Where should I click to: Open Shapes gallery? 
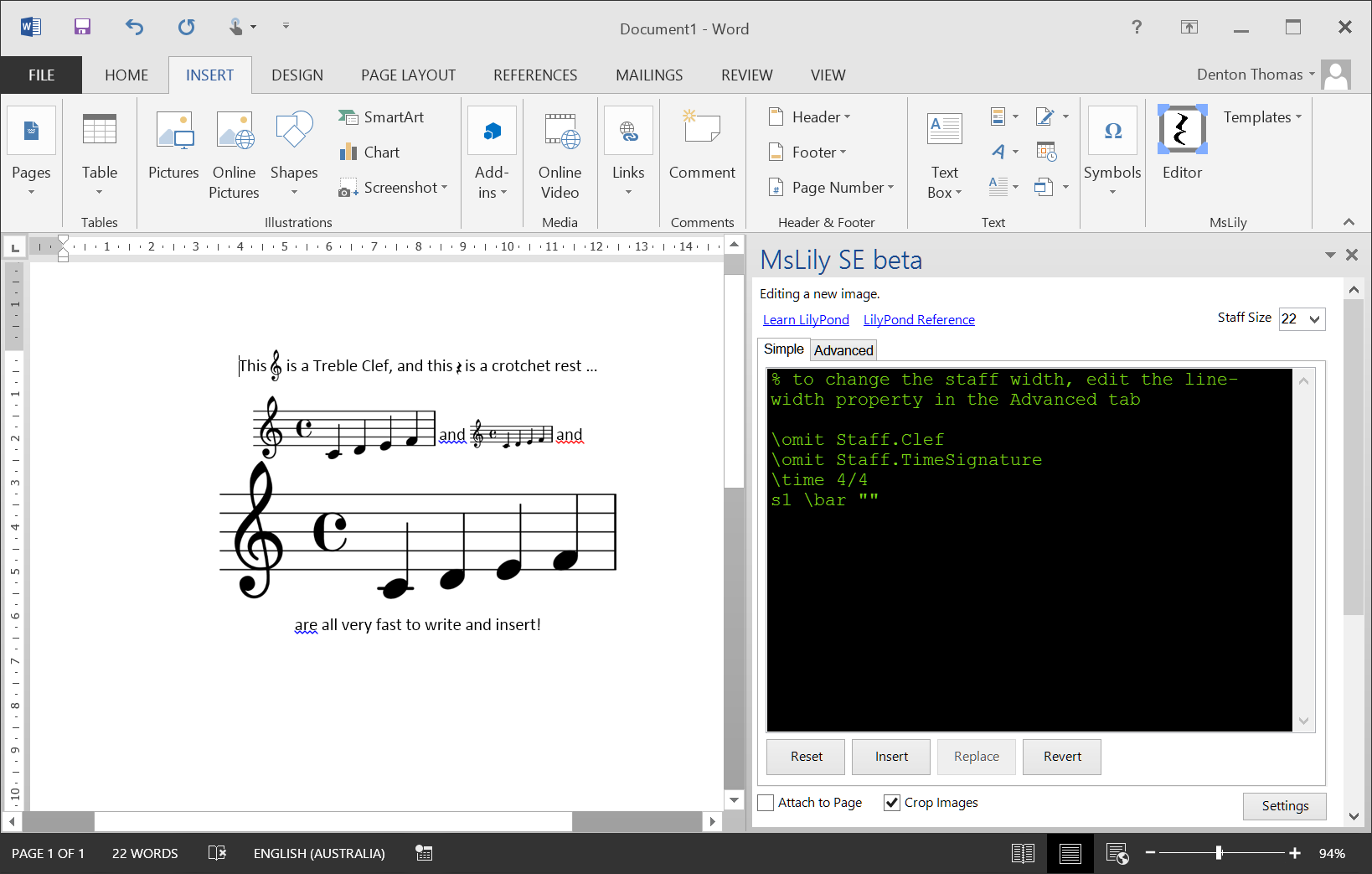pyautogui.click(x=294, y=153)
